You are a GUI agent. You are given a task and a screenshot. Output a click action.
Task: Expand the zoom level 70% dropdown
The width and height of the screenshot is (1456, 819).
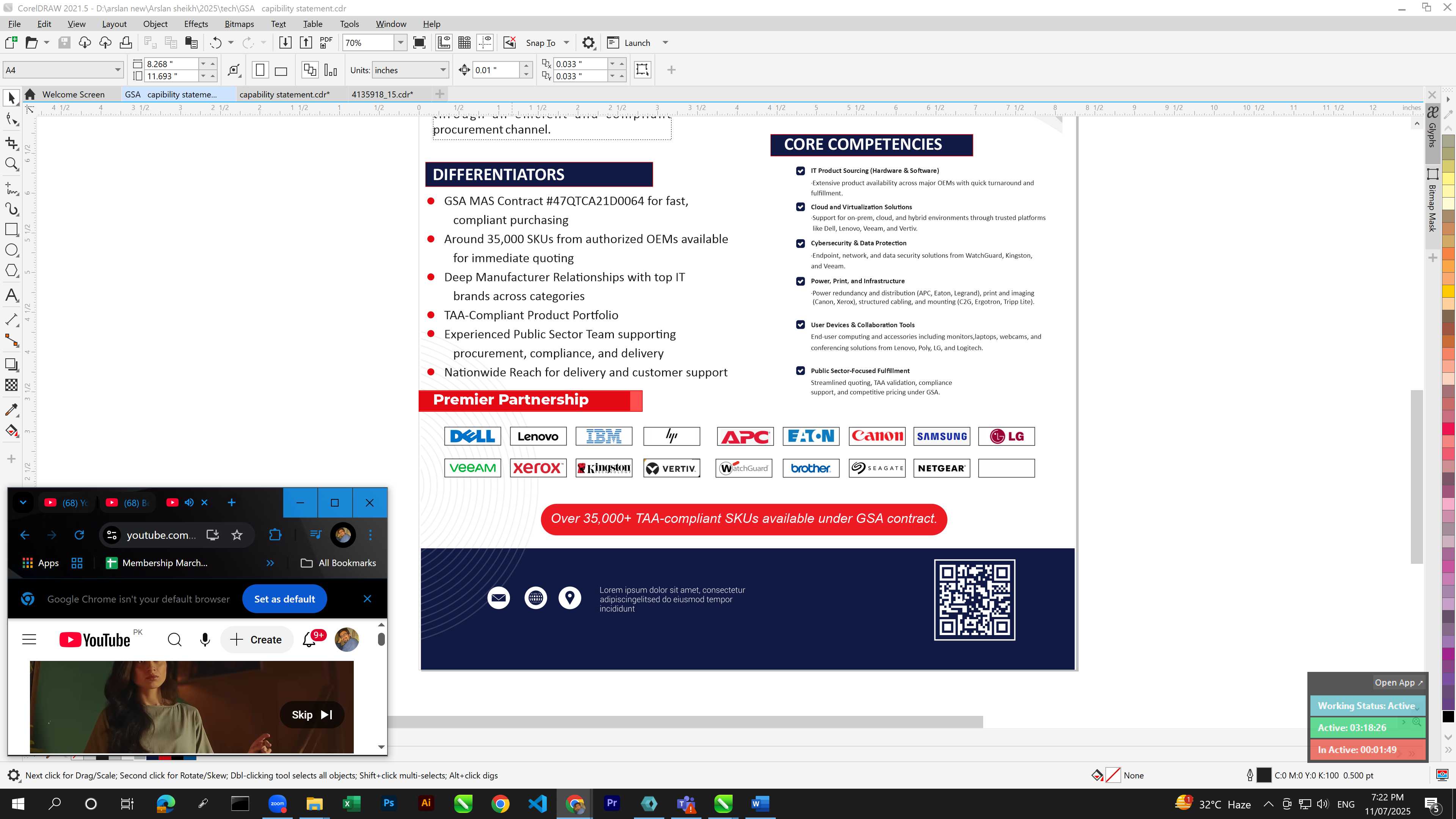click(x=400, y=42)
